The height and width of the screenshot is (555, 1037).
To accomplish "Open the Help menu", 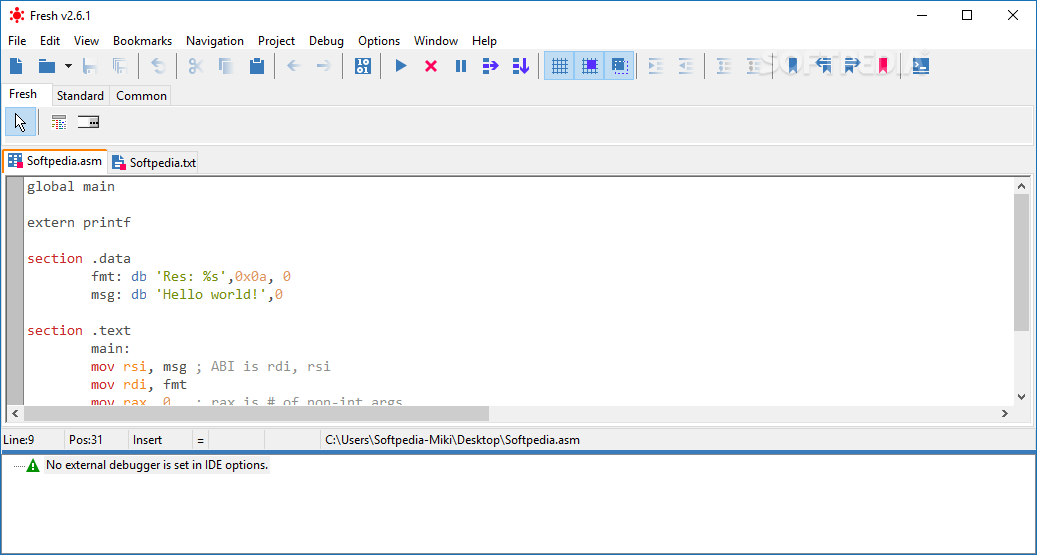I will coord(484,40).
